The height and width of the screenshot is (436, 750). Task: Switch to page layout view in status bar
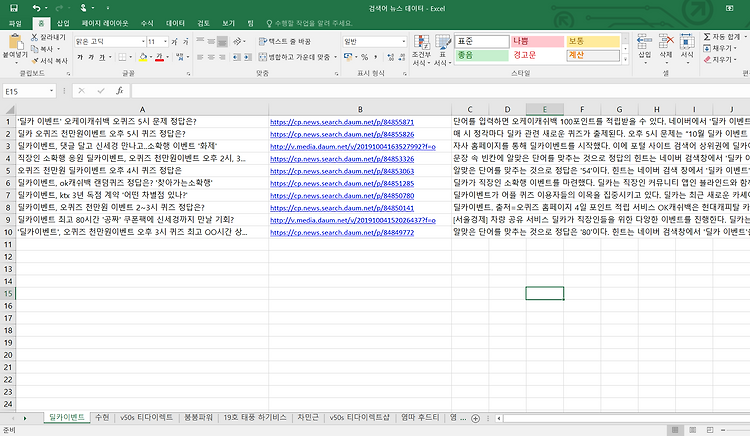(692, 430)
